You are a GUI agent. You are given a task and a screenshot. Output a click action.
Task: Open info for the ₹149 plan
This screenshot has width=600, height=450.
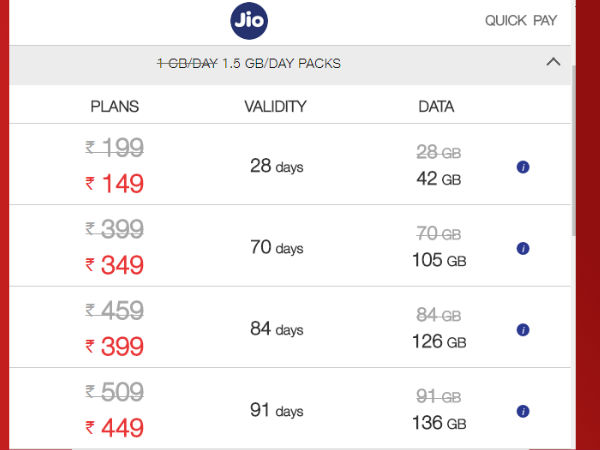523,167
